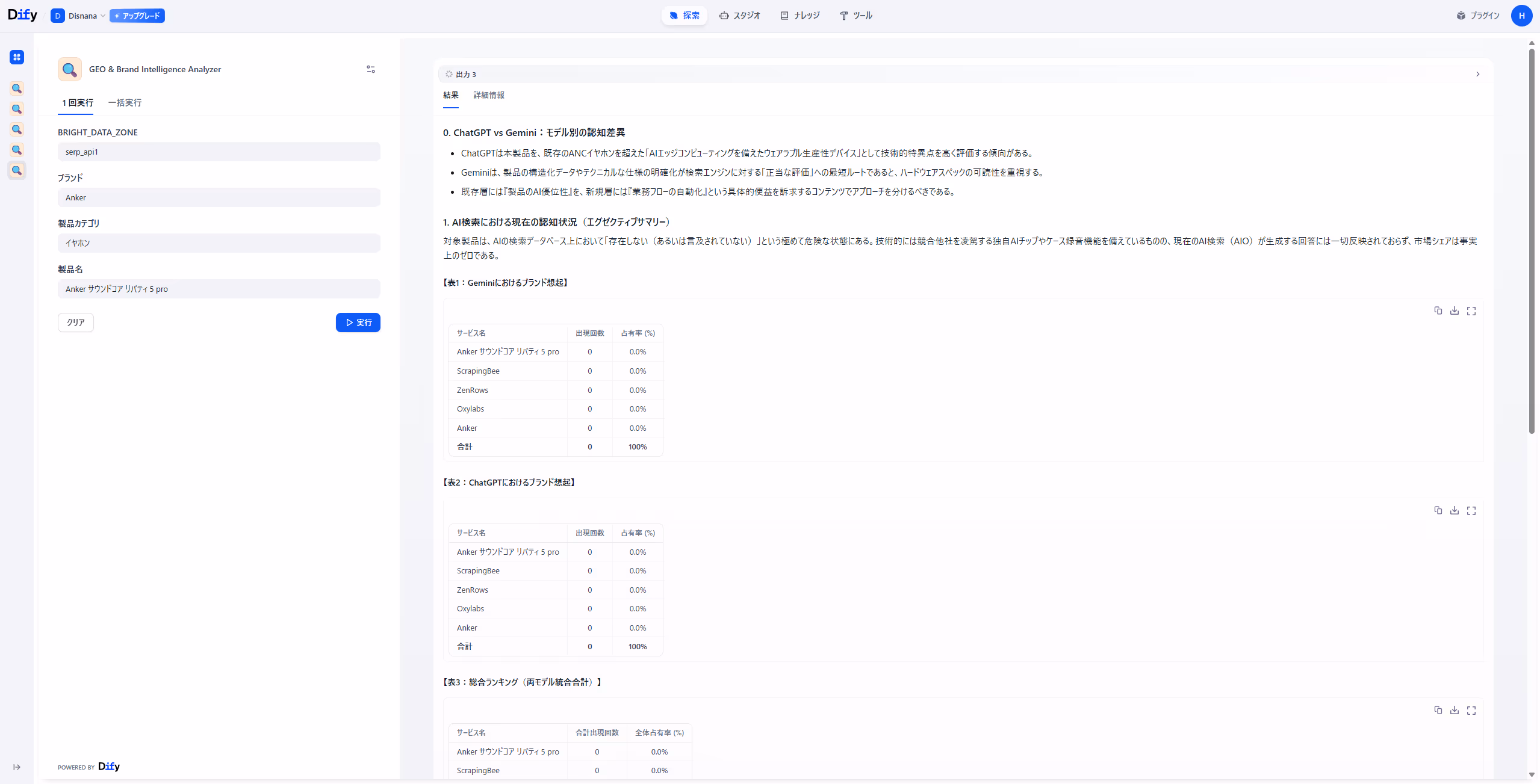Fullscreen the Gemini brand recall table

coord(1471,310)
